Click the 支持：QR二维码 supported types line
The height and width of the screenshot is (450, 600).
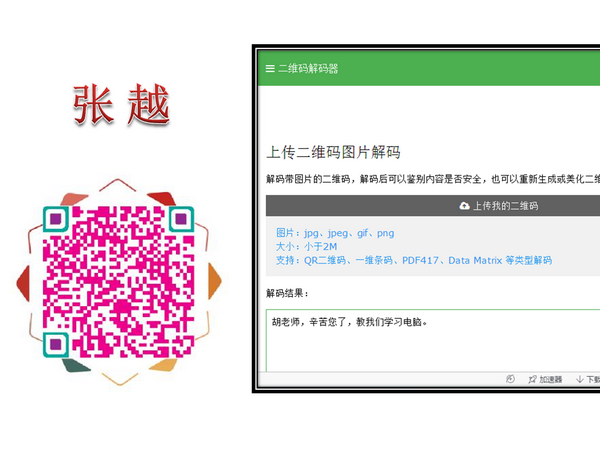point(414,260)
